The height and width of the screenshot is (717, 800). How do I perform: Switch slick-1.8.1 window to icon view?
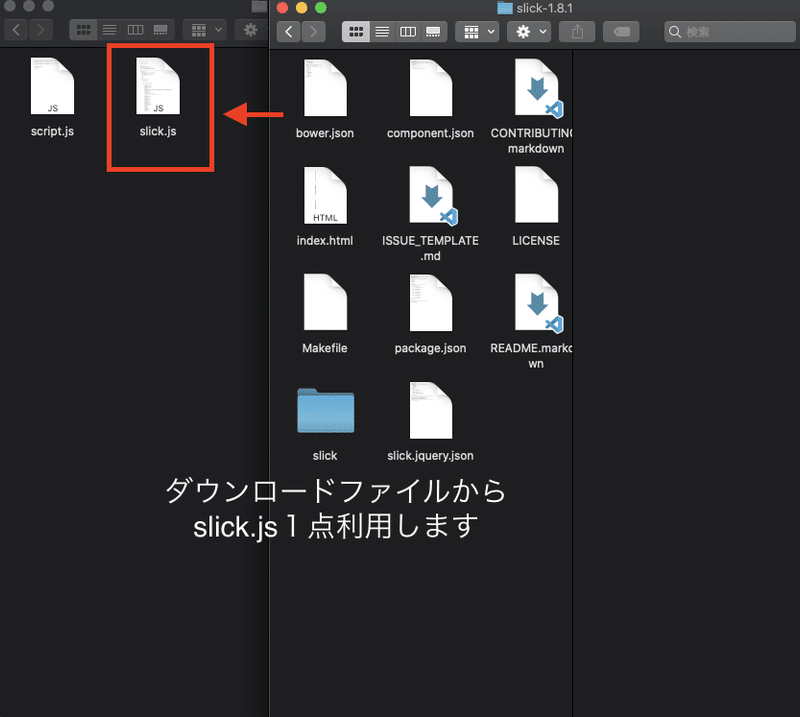pos(356,32)
